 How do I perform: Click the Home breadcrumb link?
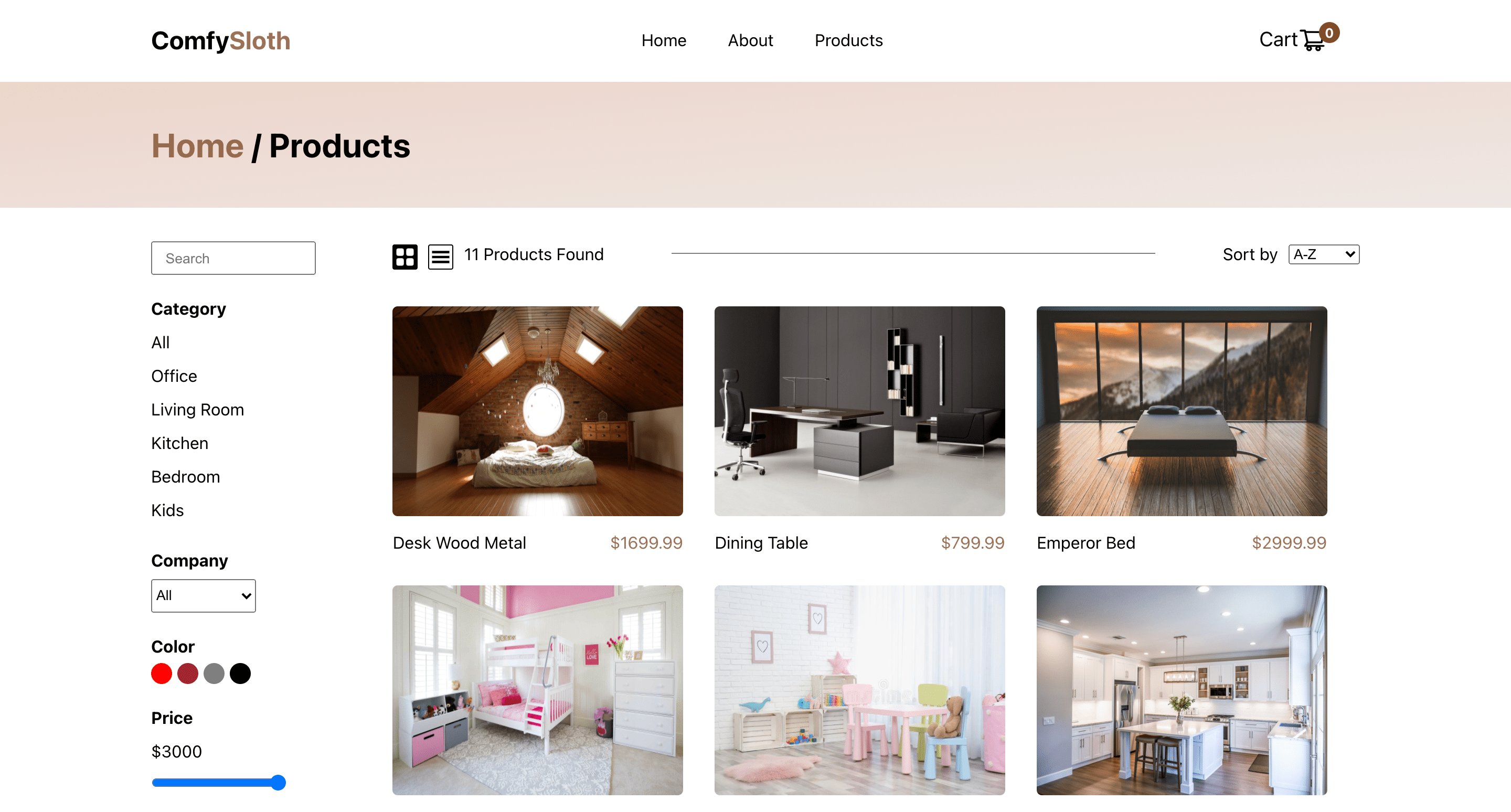click(x=197, y=145)
